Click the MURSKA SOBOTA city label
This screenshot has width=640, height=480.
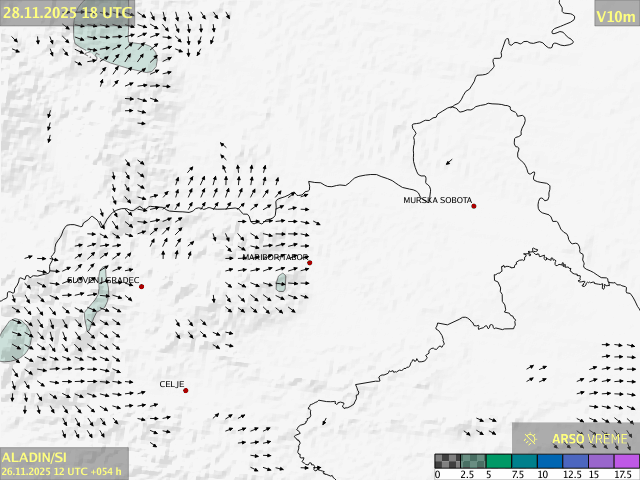437,200
